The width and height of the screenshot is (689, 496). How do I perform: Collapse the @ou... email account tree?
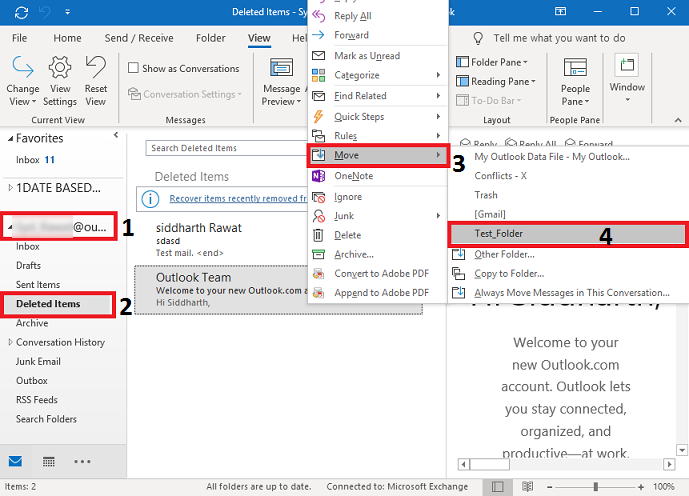pyautogui.click(x=10, y=228)
